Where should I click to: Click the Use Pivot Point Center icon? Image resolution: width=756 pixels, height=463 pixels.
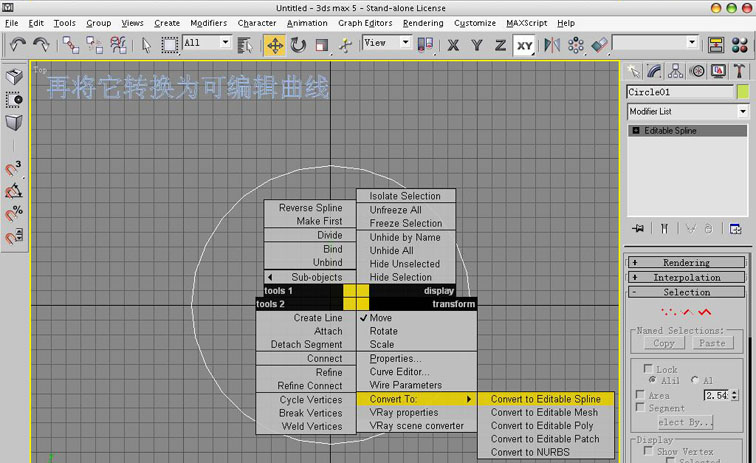(x=425, y=45)
